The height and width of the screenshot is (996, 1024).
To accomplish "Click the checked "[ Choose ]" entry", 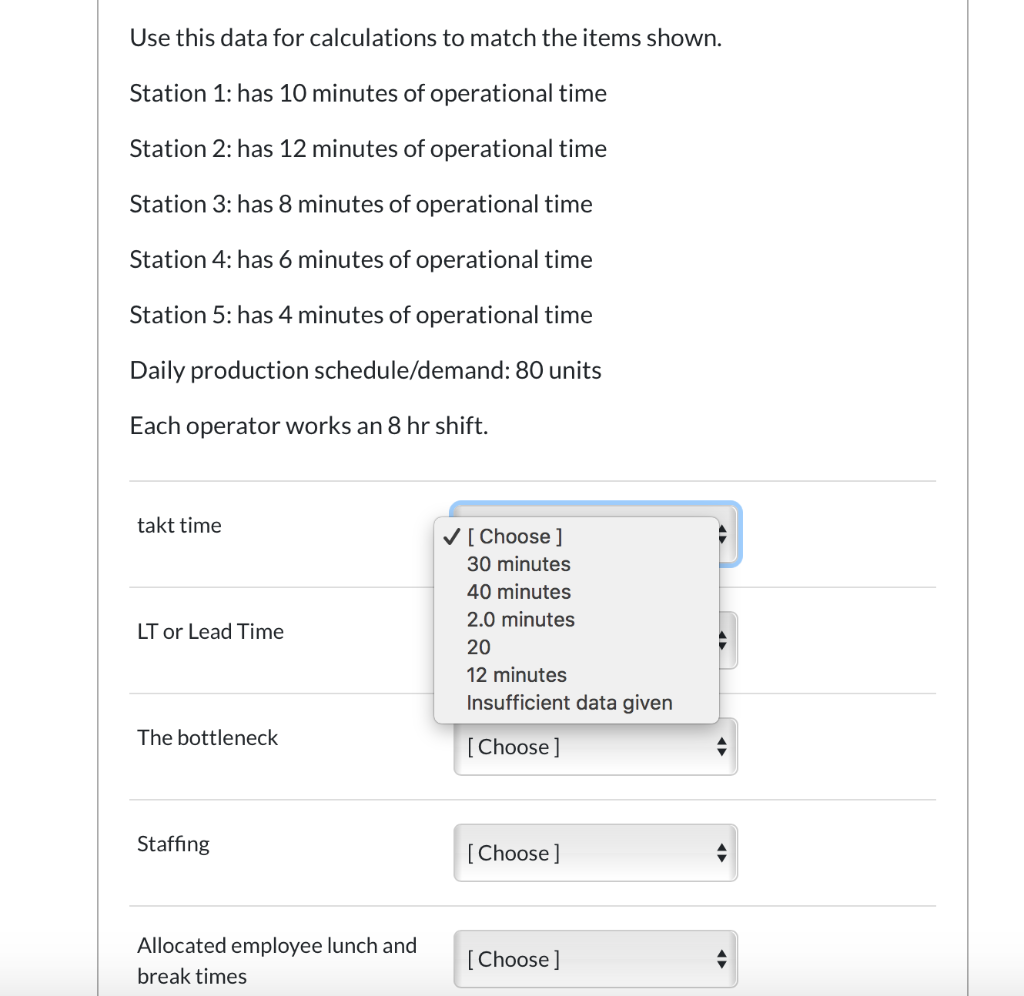I will [x=514, y=536].
